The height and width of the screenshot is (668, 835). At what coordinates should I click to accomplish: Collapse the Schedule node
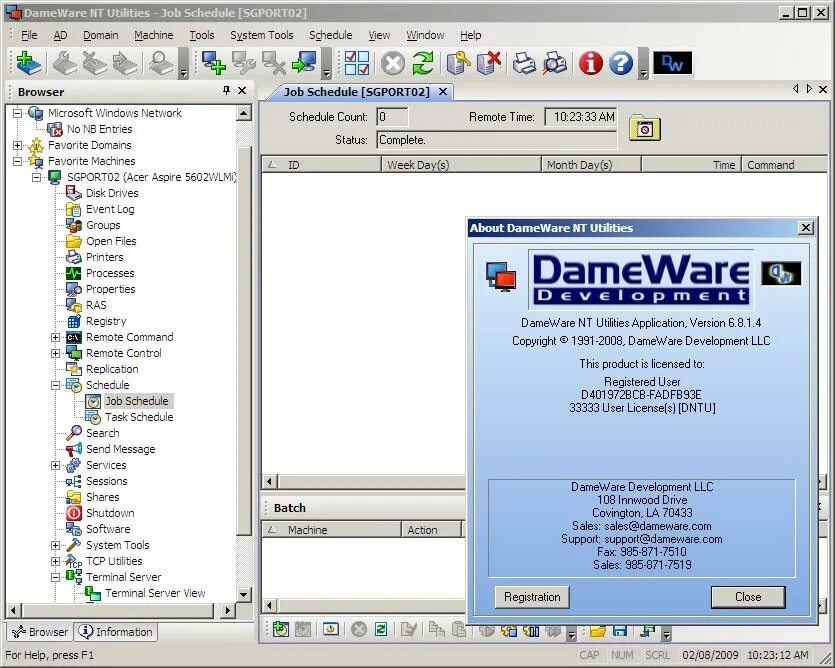click(x=55, y=385)
